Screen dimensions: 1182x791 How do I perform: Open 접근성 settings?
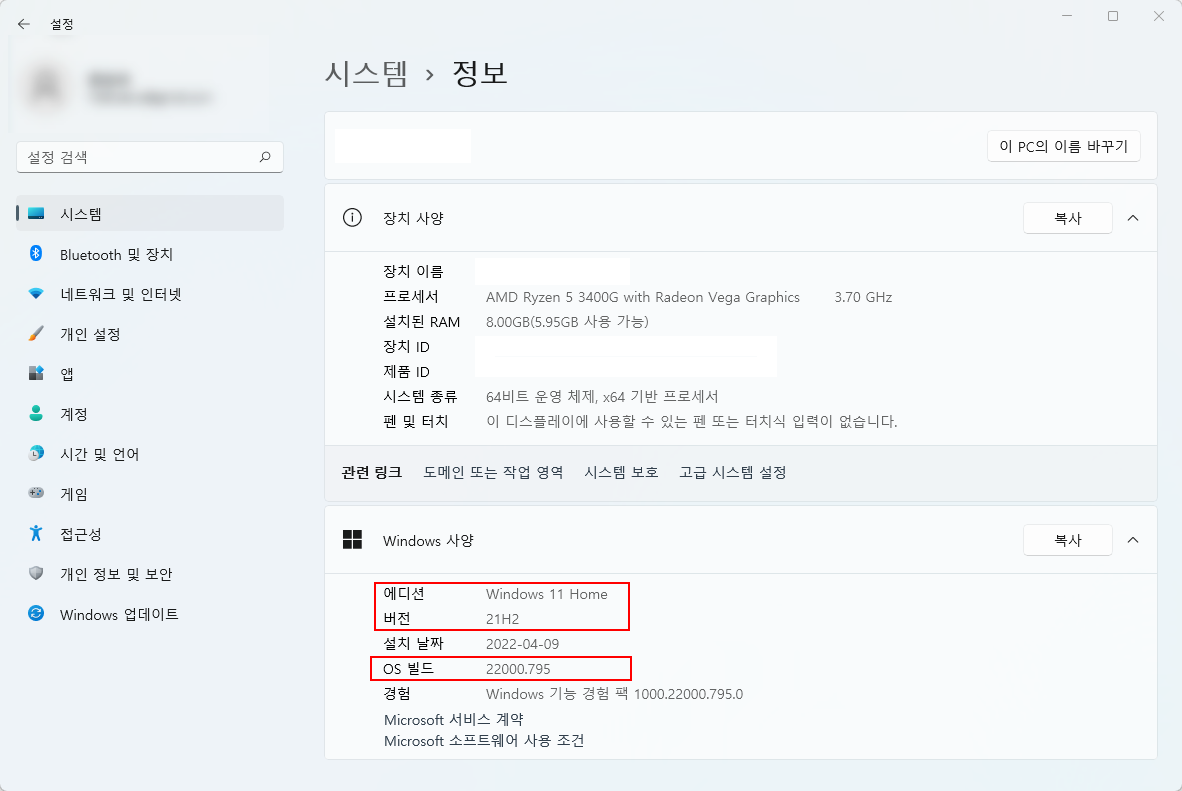click(150, 534)
